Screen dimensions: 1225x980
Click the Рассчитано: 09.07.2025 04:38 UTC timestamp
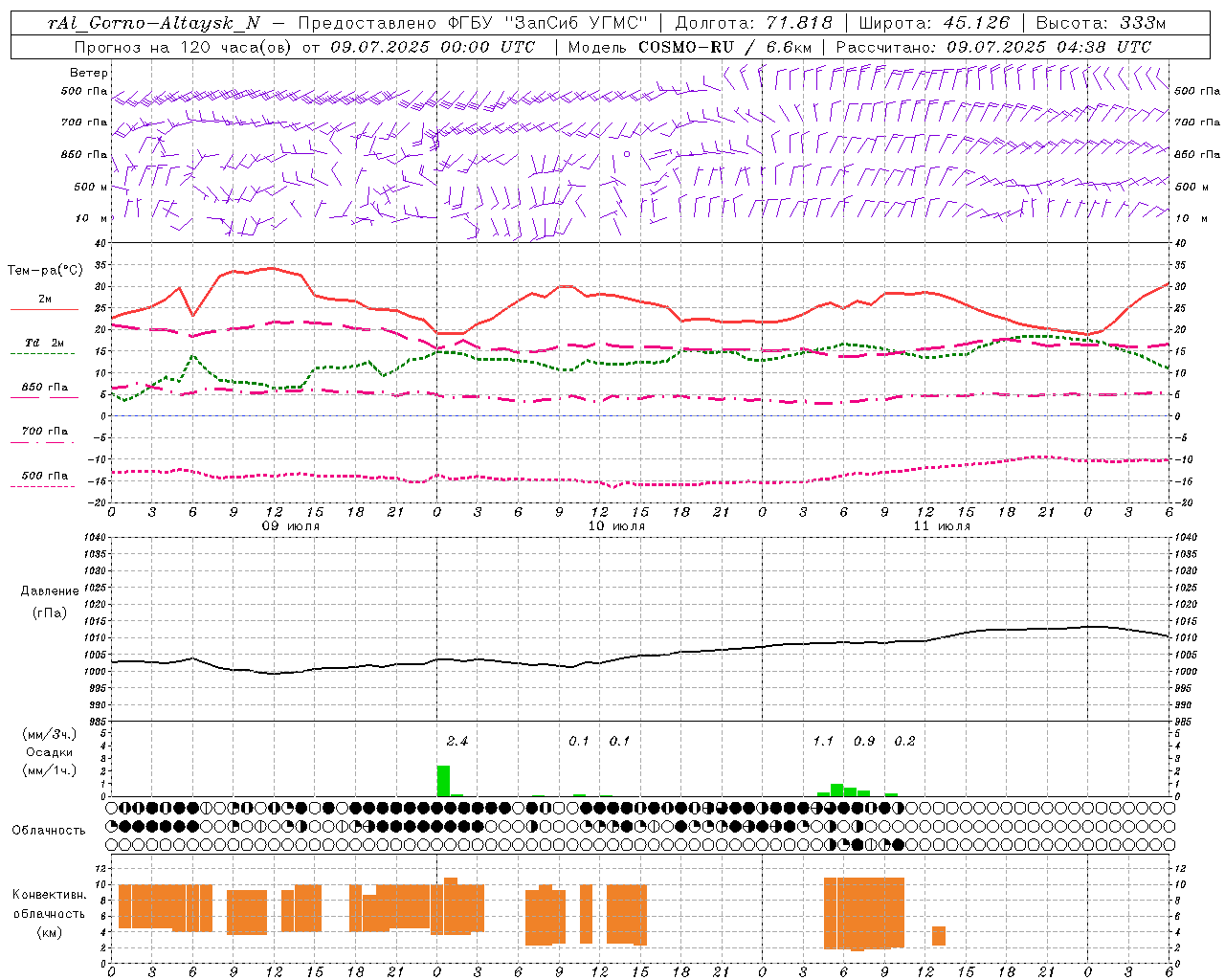point(993,47)
